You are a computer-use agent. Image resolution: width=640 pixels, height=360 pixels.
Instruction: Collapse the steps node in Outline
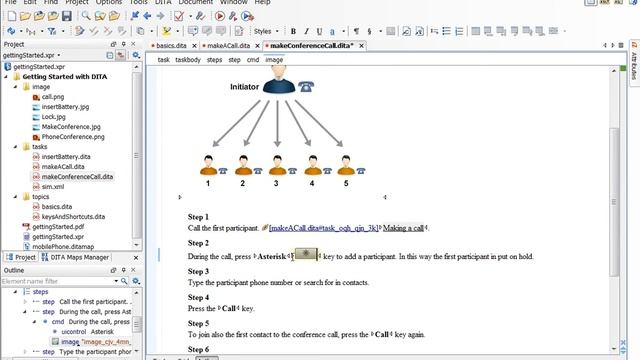coord(16,292)
